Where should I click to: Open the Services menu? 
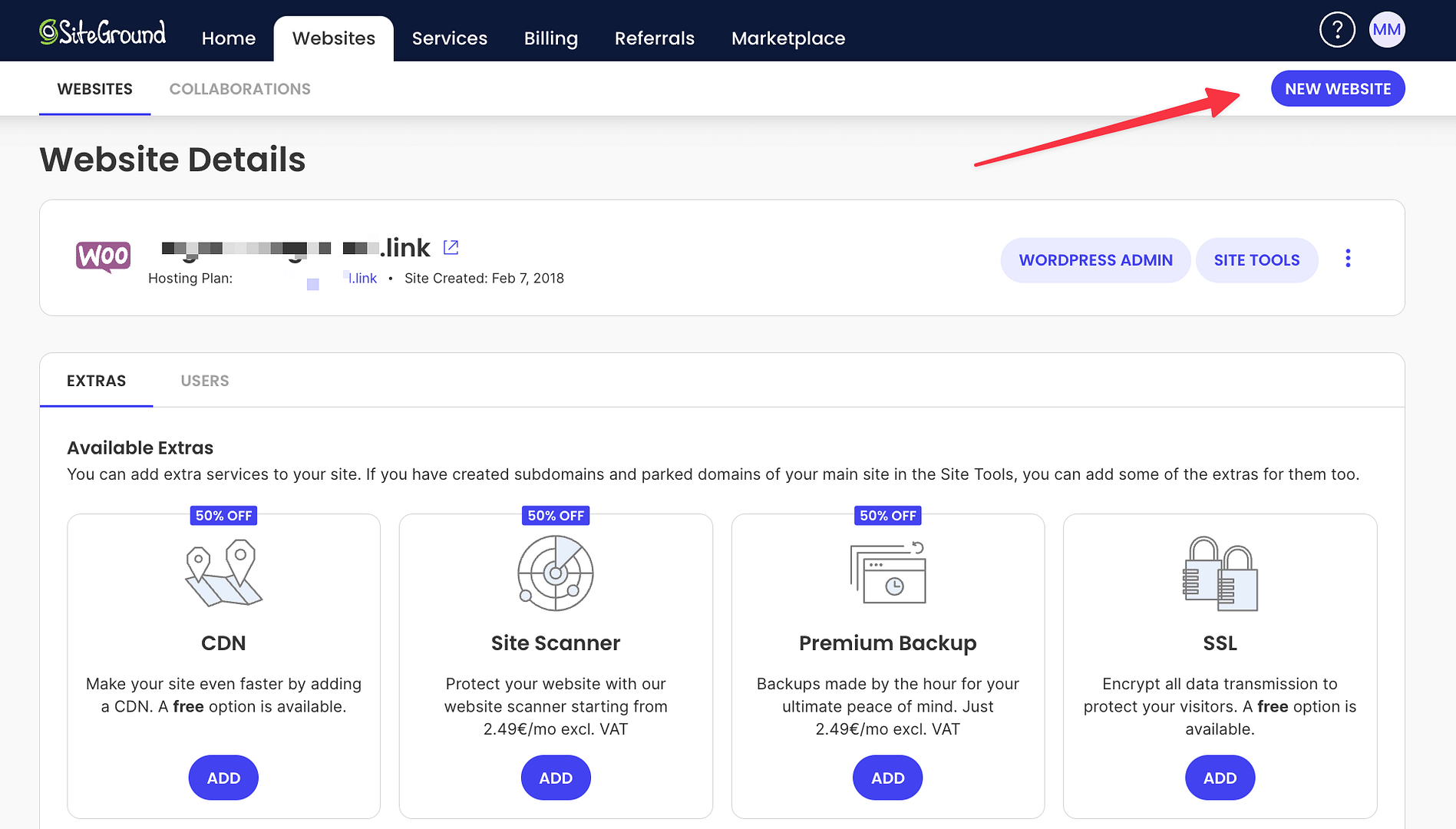450,38
